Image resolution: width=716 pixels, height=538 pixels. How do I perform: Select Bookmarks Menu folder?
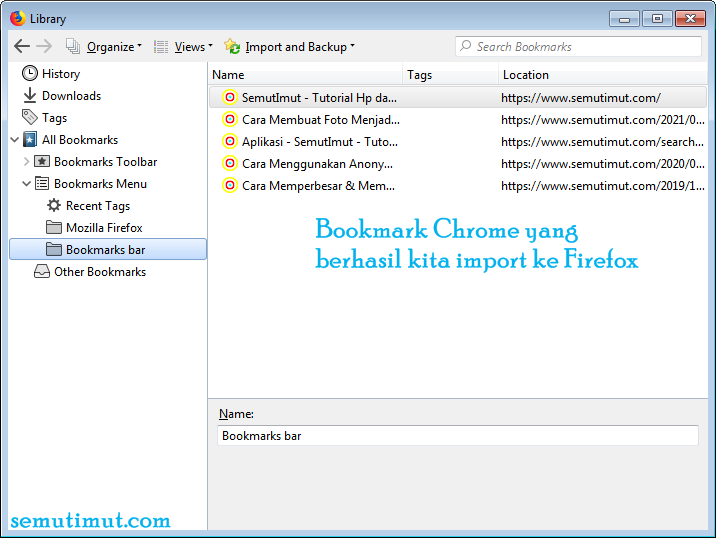[100, 184]
